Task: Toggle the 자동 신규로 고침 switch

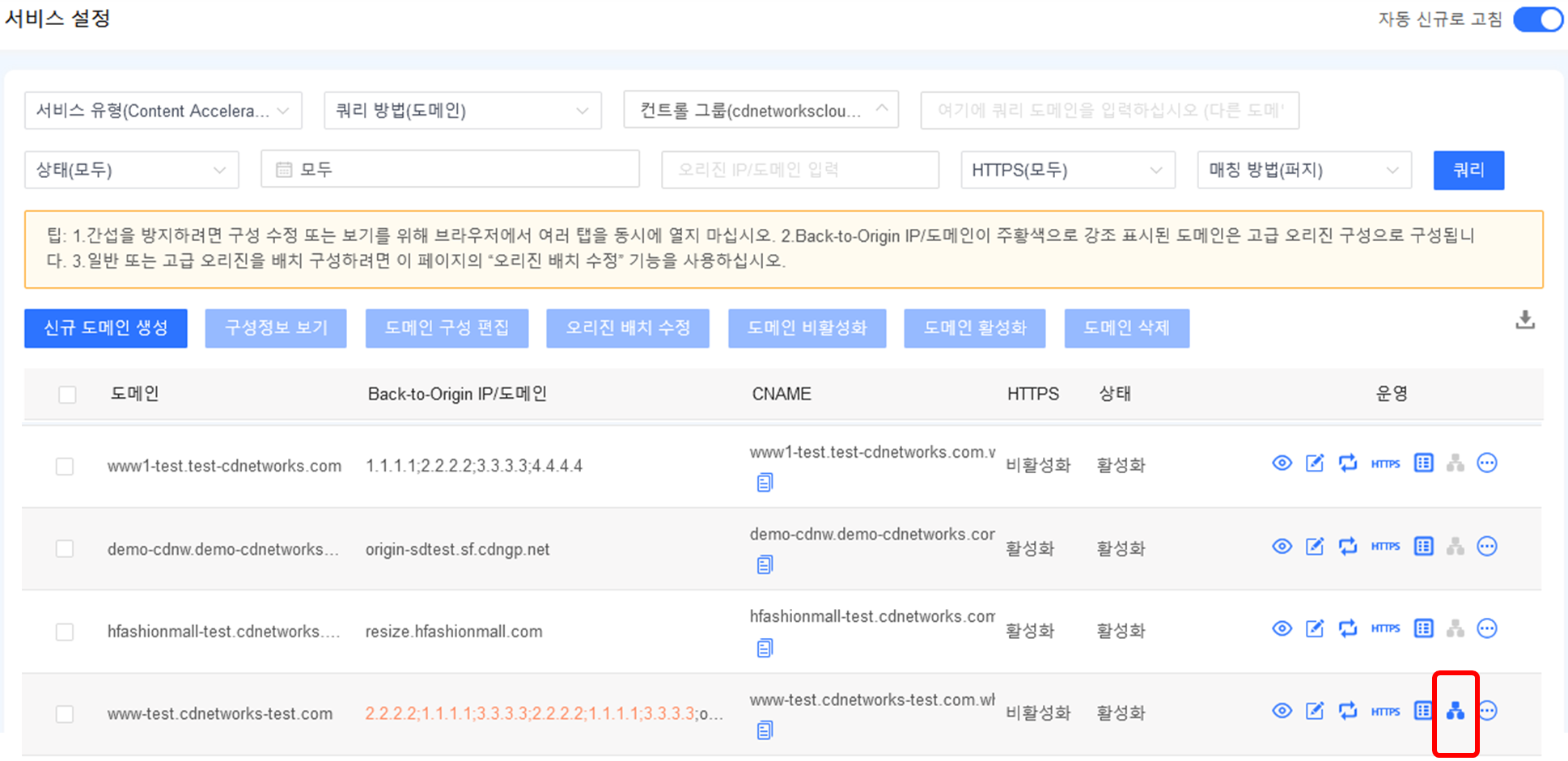Action: (x=1537, y=19)
